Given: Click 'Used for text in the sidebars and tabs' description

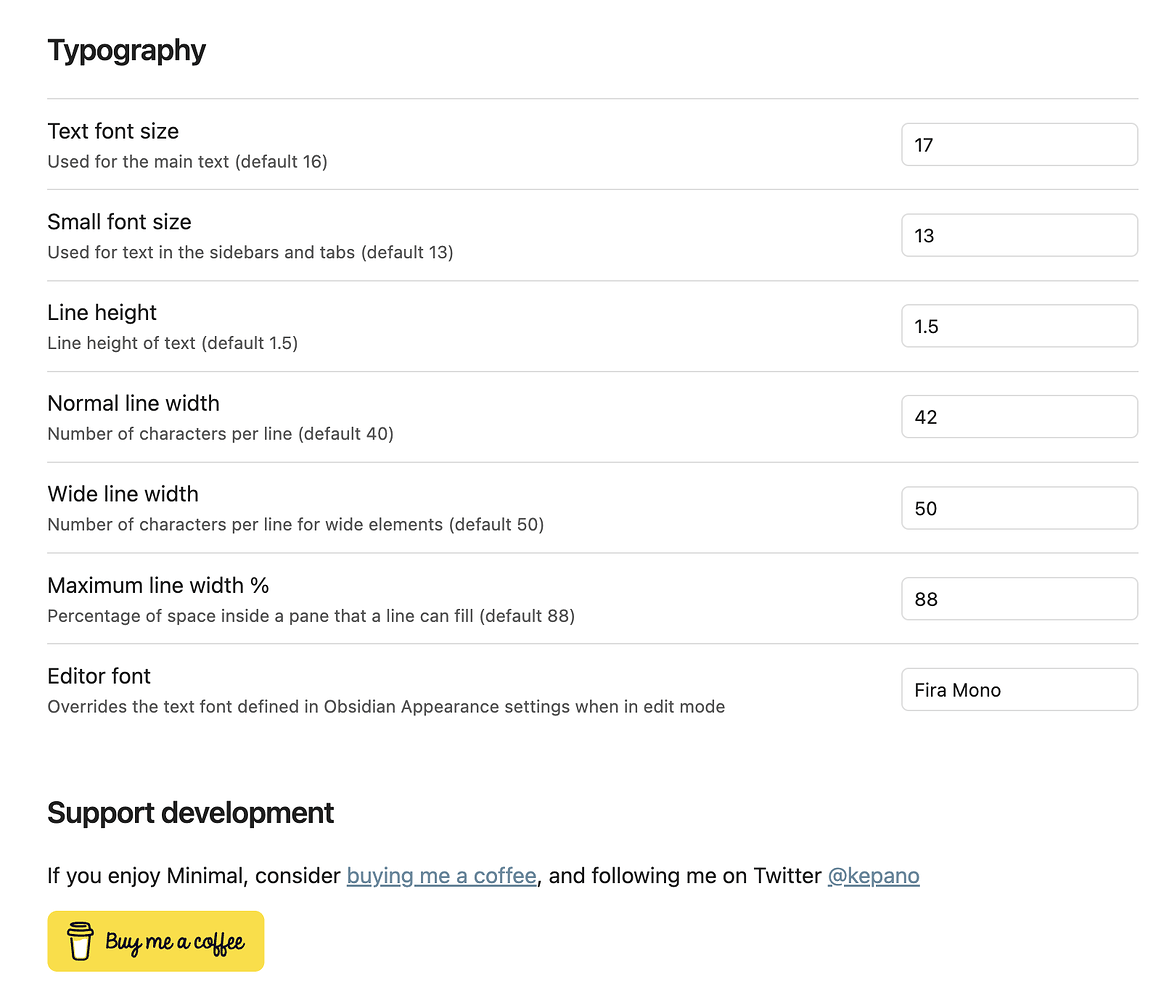Looking at the screenshot, I should [x=250, y=253].
